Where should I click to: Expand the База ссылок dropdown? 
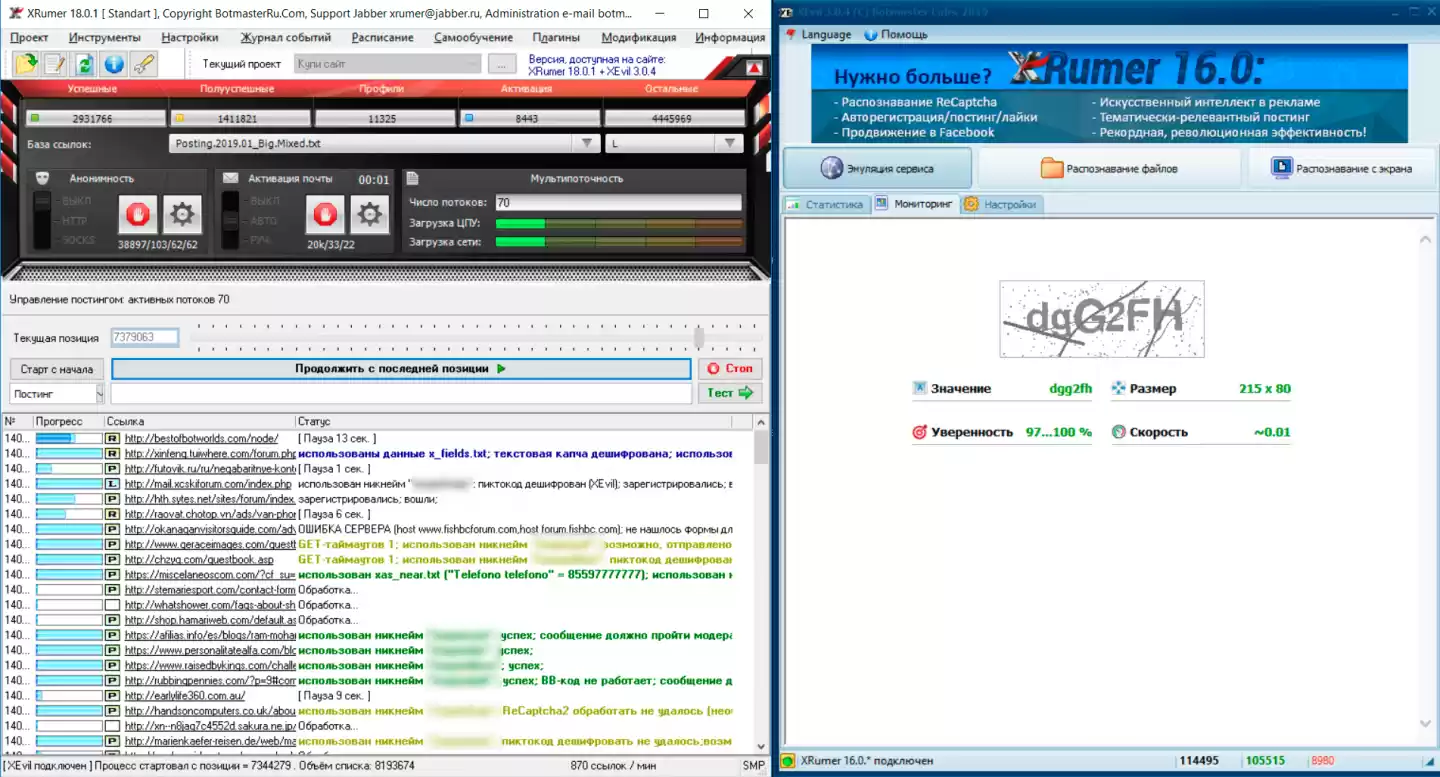point(588,143)
